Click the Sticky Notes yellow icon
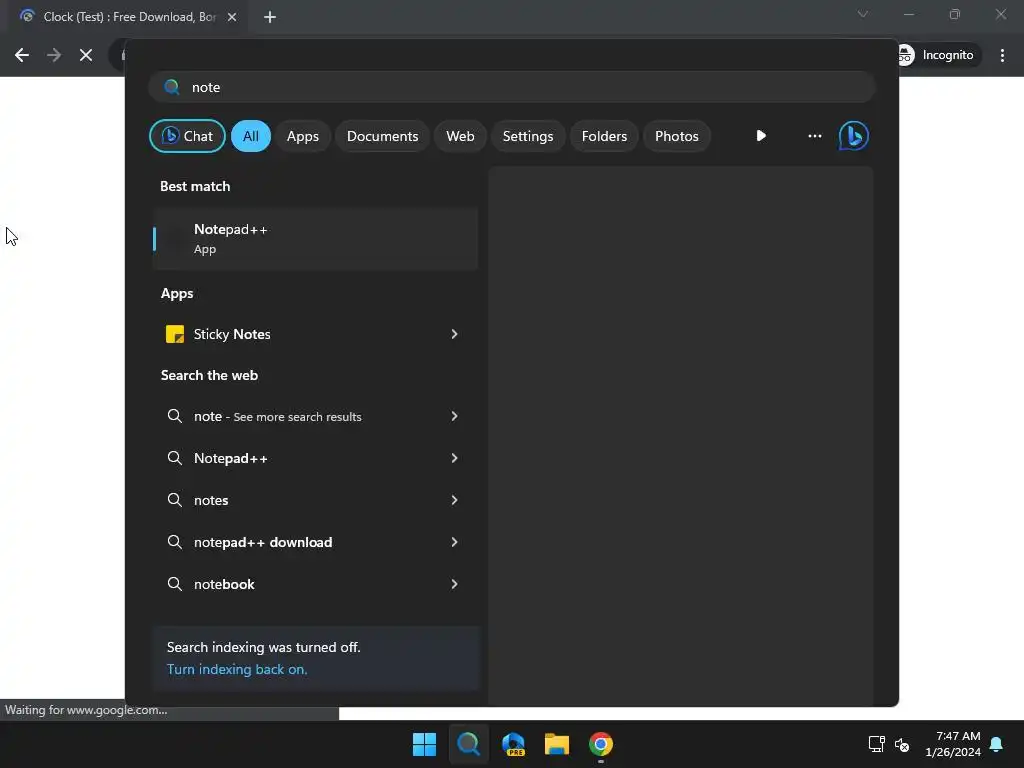 click(x=174, y=334)
